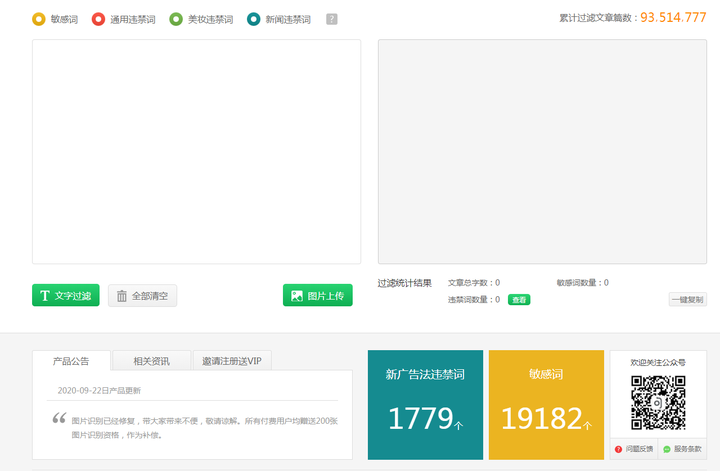Screen dimensions: 720x471
Task: Click the 违禁词数量 statistic label
Action: (474, 300)
